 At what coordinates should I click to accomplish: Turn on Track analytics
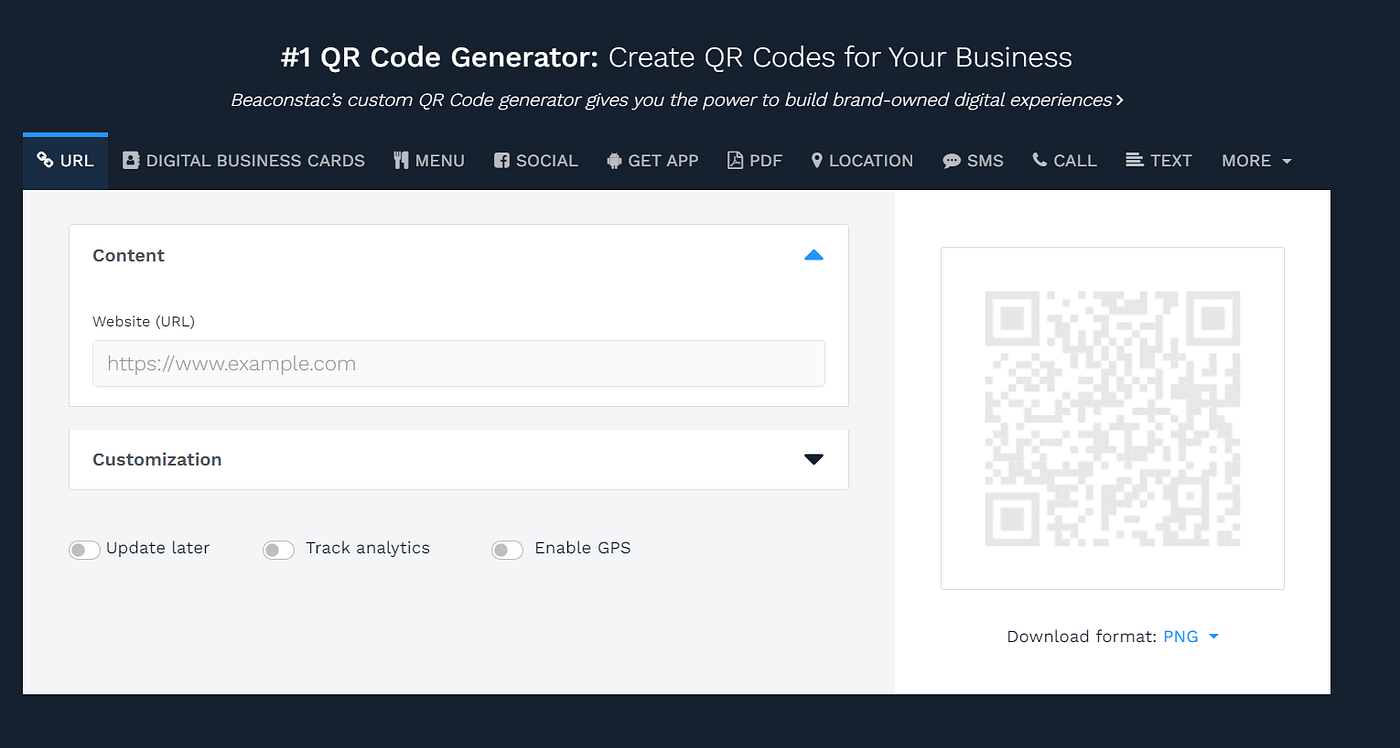click(278, 549)
